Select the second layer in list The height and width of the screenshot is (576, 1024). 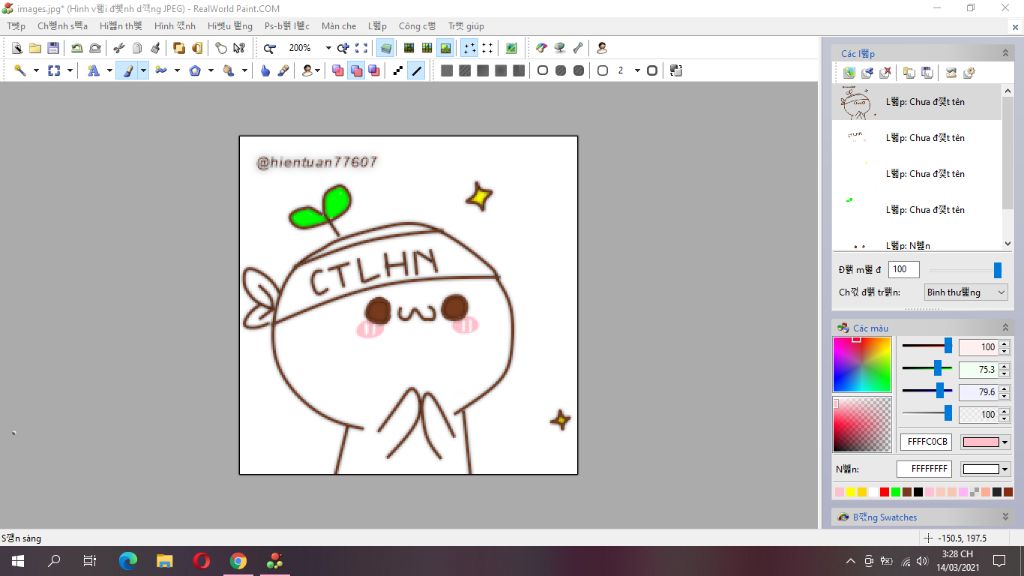click(917, 138)
